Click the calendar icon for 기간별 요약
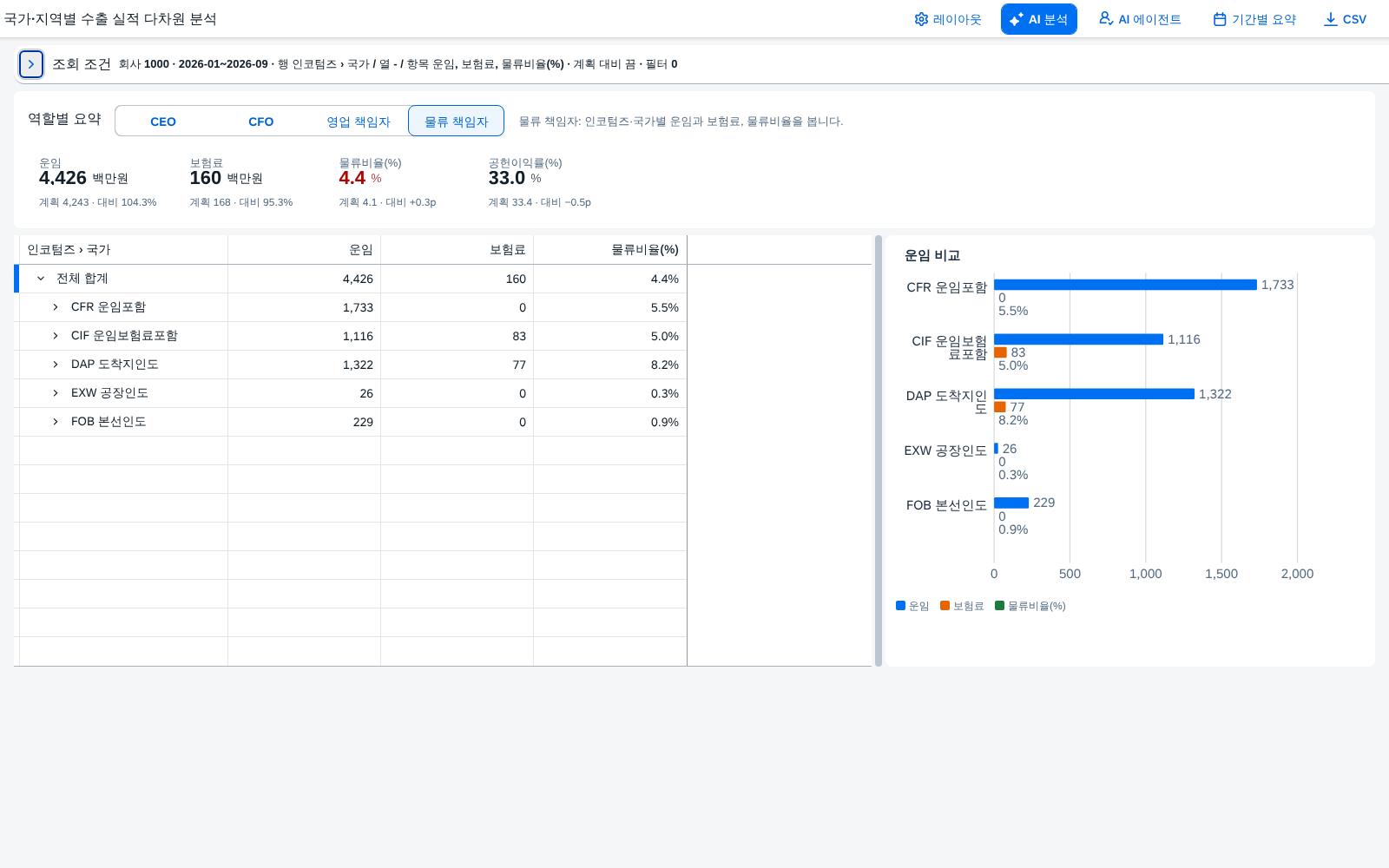1389x868 pixels. [1220, 19]
